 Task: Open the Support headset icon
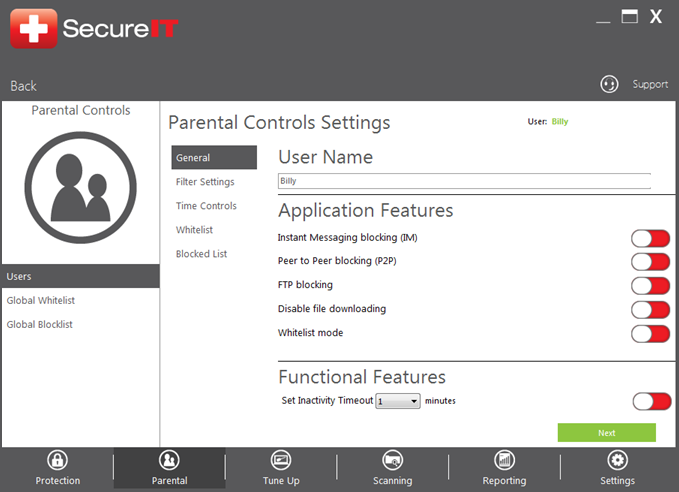click(609, 84)
